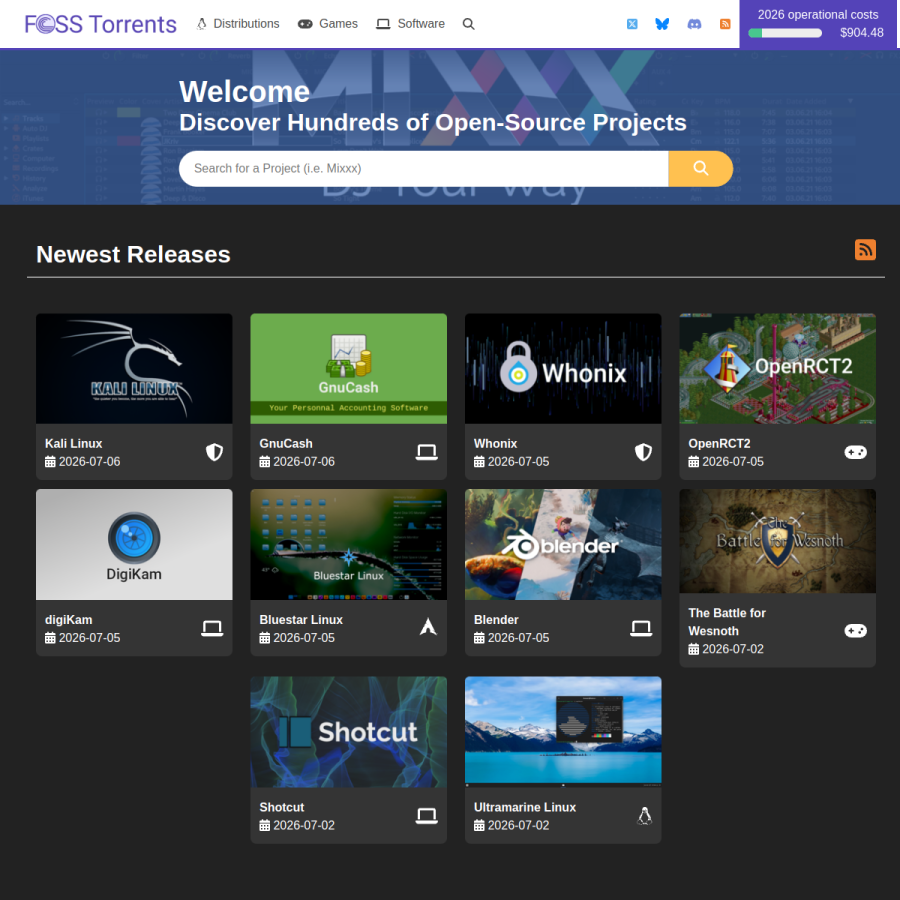Click the shield icon on Whonix card
This screenshot has height=900, width=900.
[643, 452]
